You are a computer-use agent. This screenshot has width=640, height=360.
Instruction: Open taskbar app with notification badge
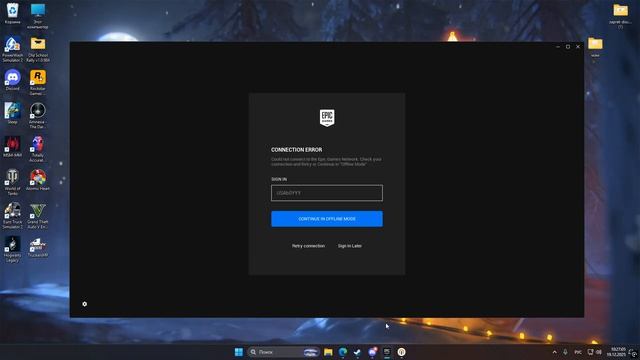tap(372, 352)
